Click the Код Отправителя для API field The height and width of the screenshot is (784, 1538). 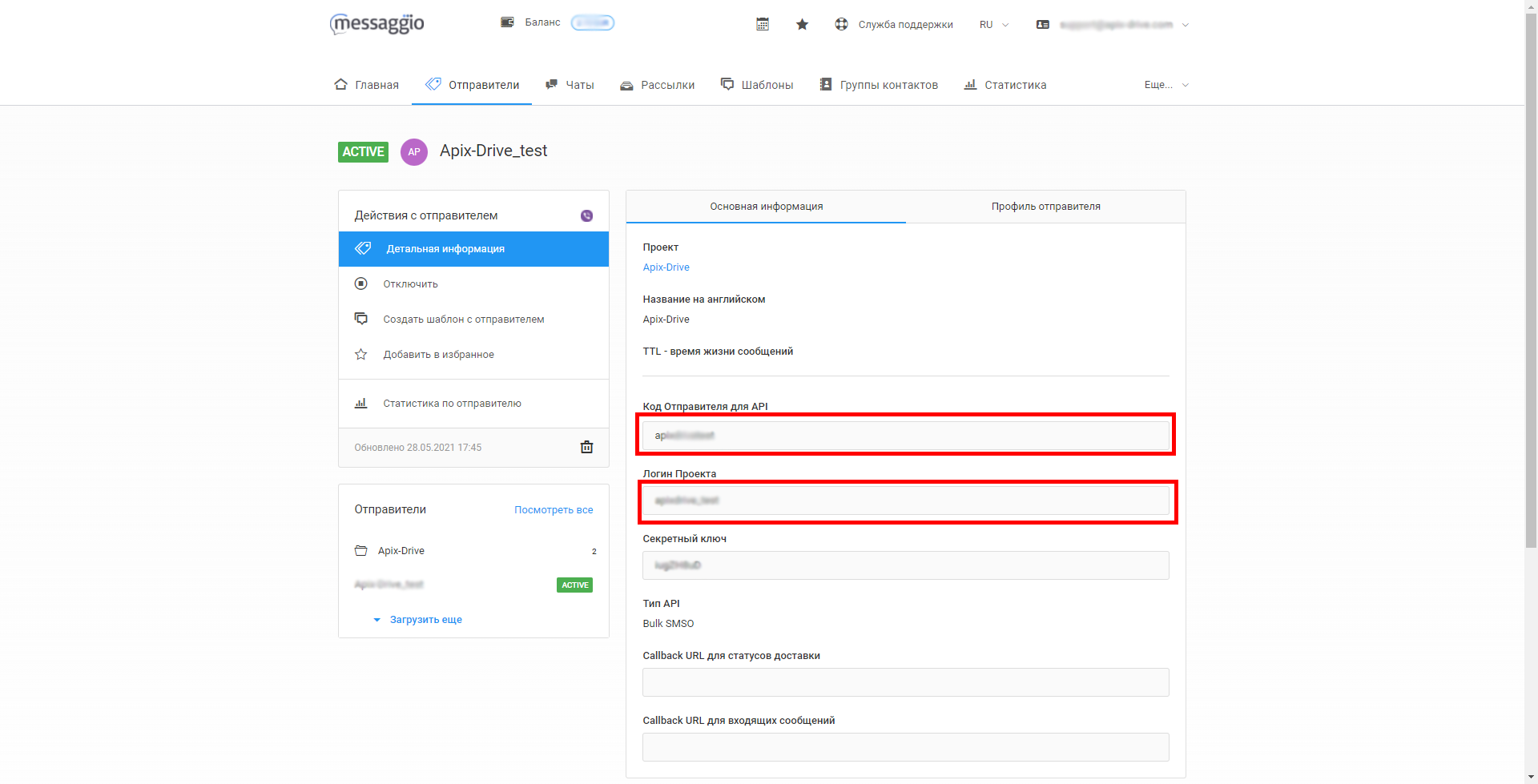[x=905, y=436]
